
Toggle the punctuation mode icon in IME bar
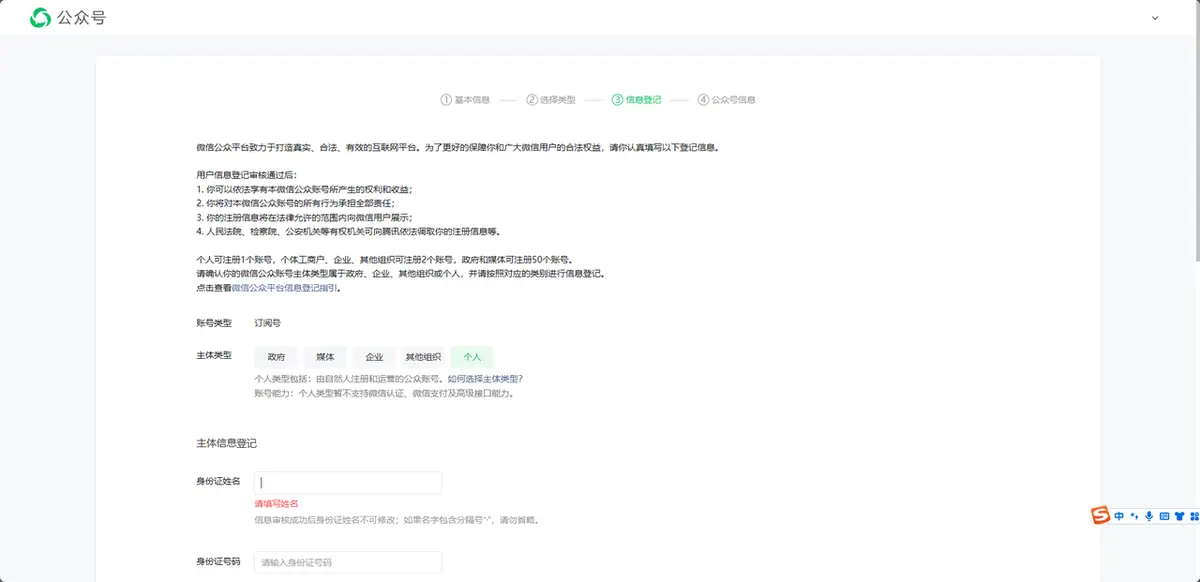1135,516
